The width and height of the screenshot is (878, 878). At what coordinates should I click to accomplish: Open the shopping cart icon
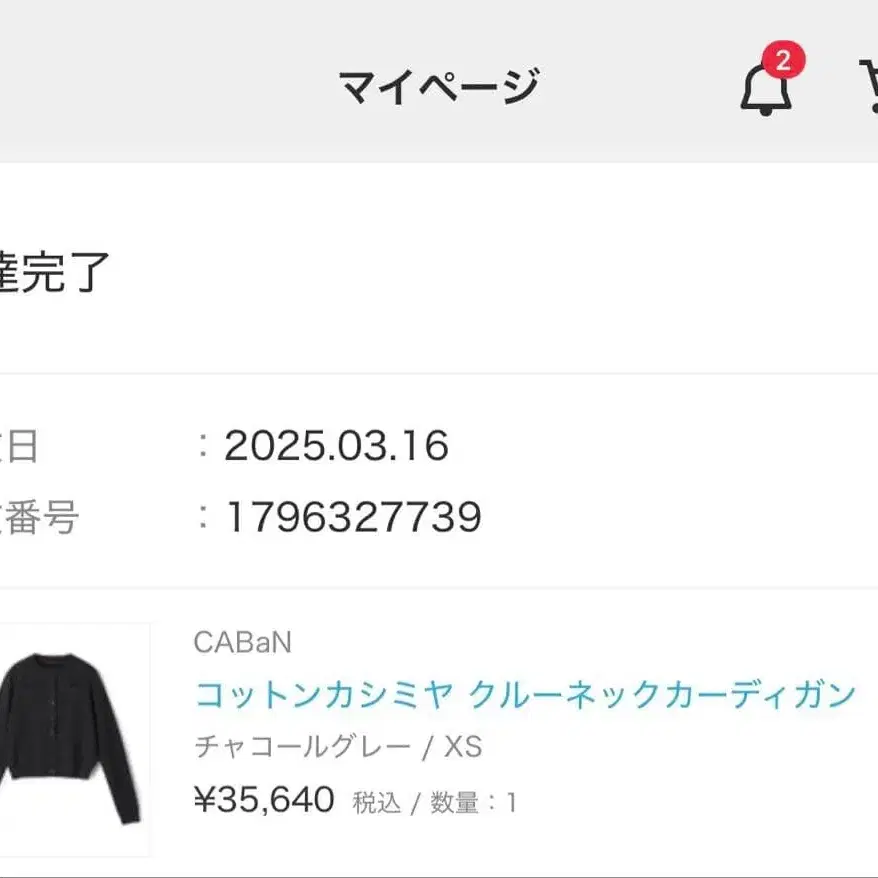pyautogui.click(x=869, y=85)
